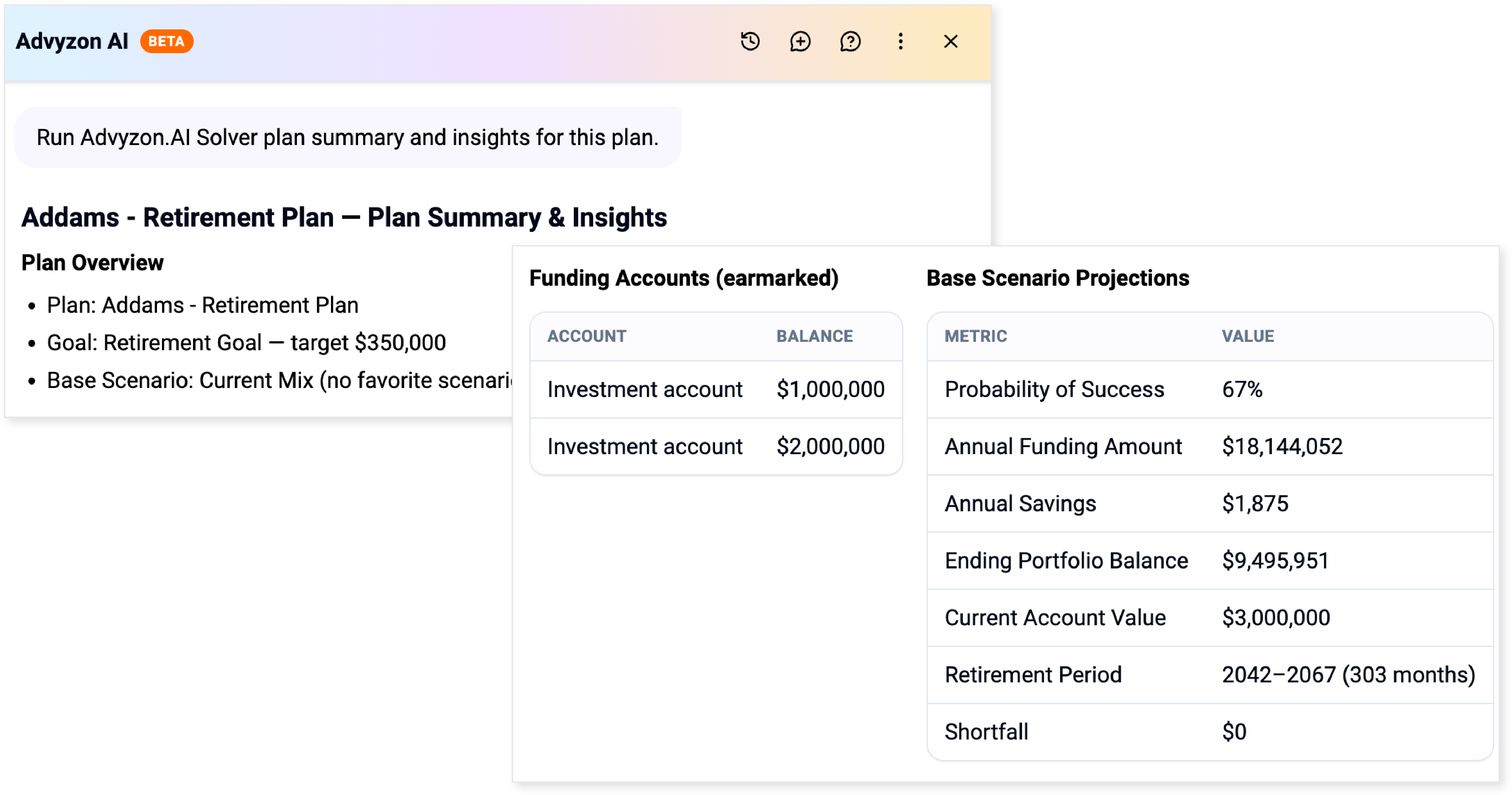Screen dimensions: 1512x795
Task: Click the Base Scenario Projections heading
Action: pyautogui.click(x=1058, y=278)
